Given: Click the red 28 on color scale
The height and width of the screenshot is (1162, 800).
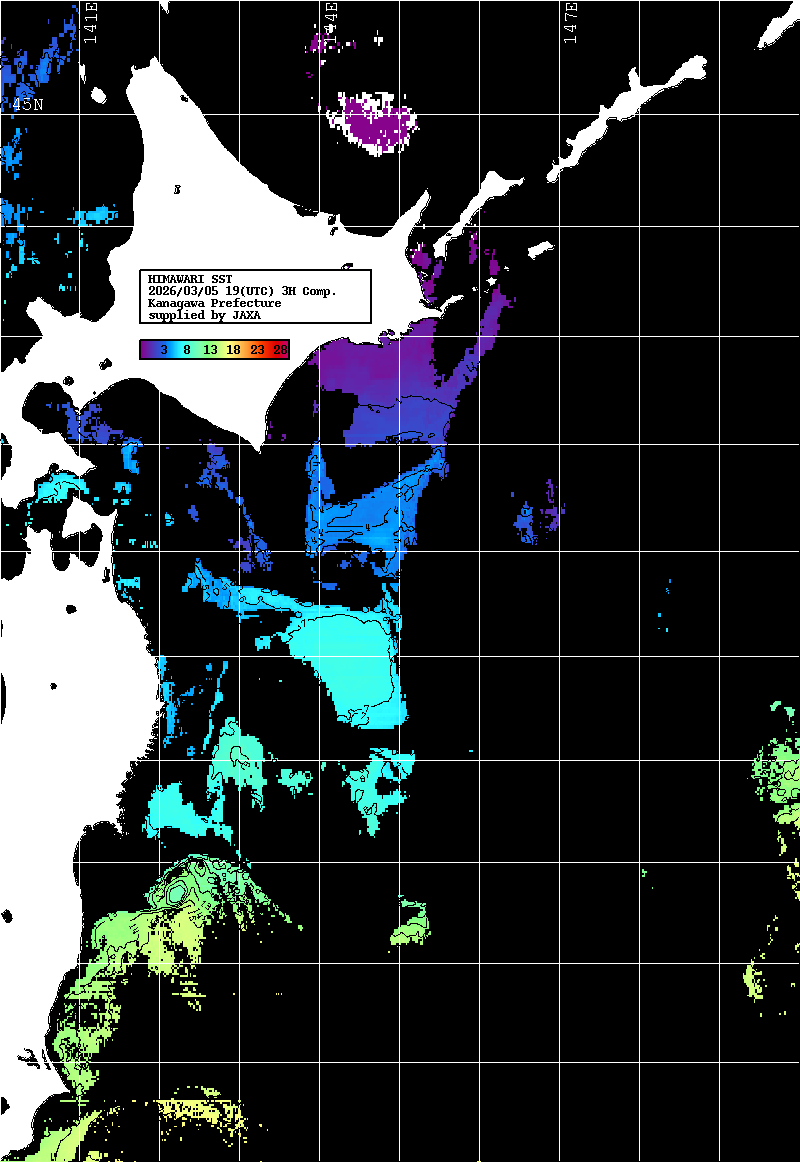Looking at the screenshot, I should tap(279, 349).
